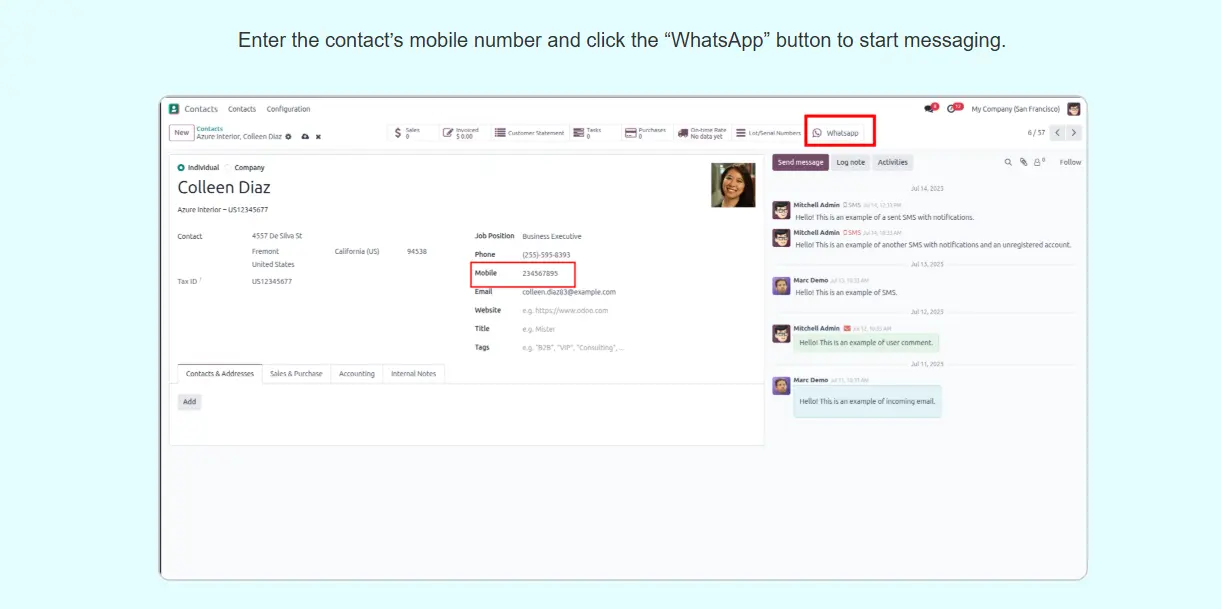This screenshot has width=1221, height=609.
Task: Open the activities clock icon
Action: pyautogui.click(x=954, y=109)
